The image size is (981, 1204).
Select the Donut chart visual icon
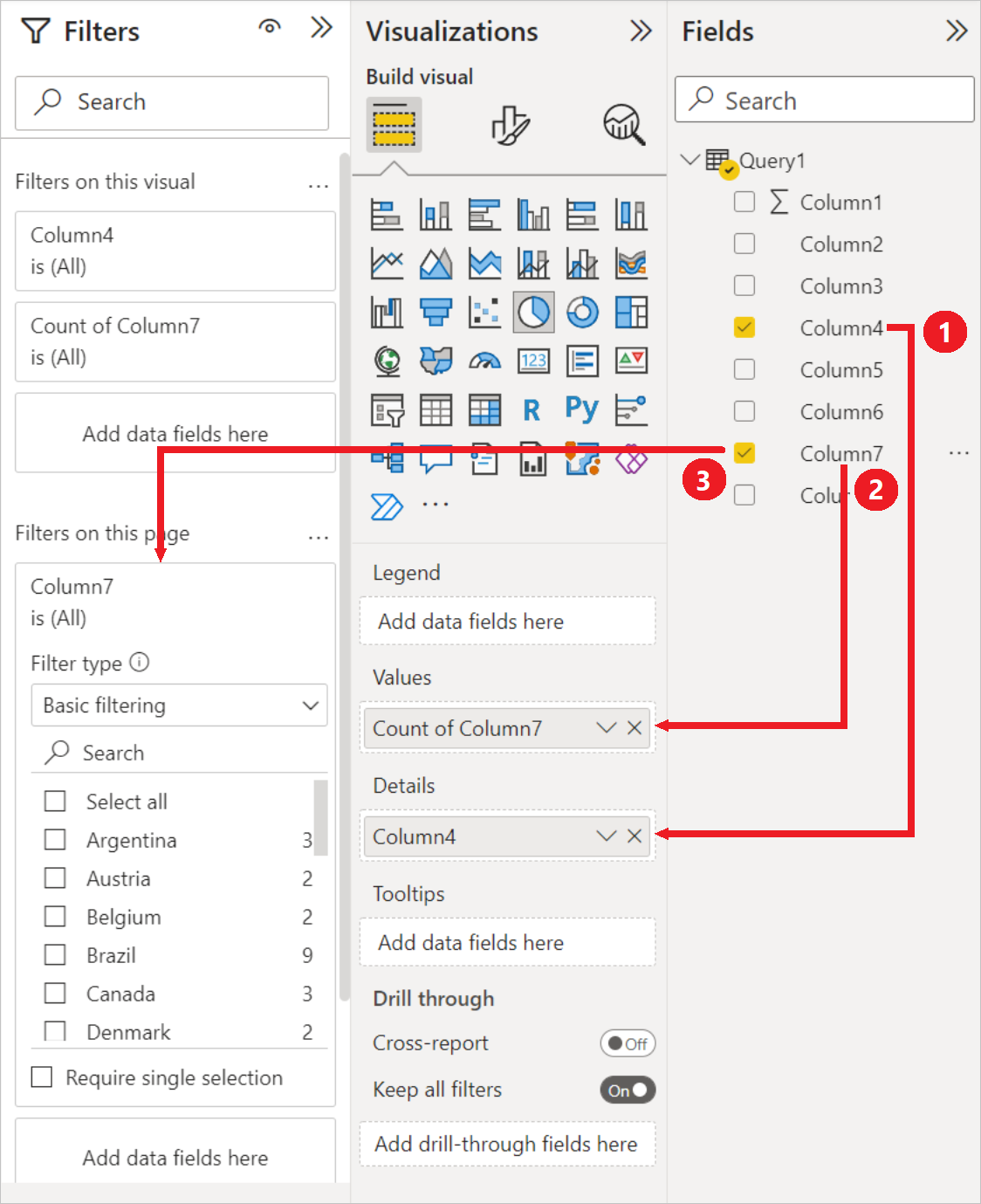click(x=582, y=312)
